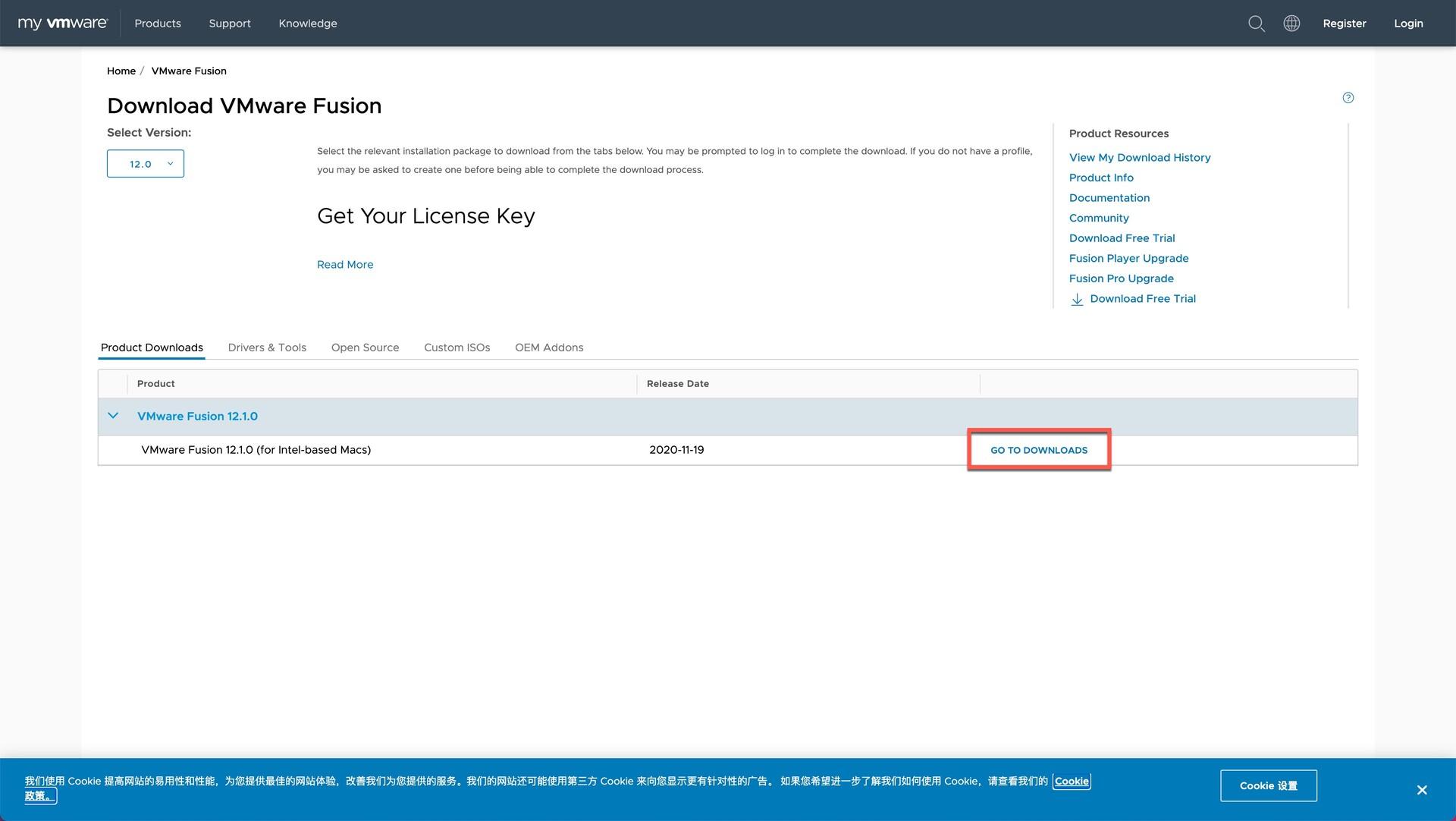Viewport: 1456px width, 821px height.
Task: Click the 2020-11-19 release date cell
Action: click(x=676, y=450)
